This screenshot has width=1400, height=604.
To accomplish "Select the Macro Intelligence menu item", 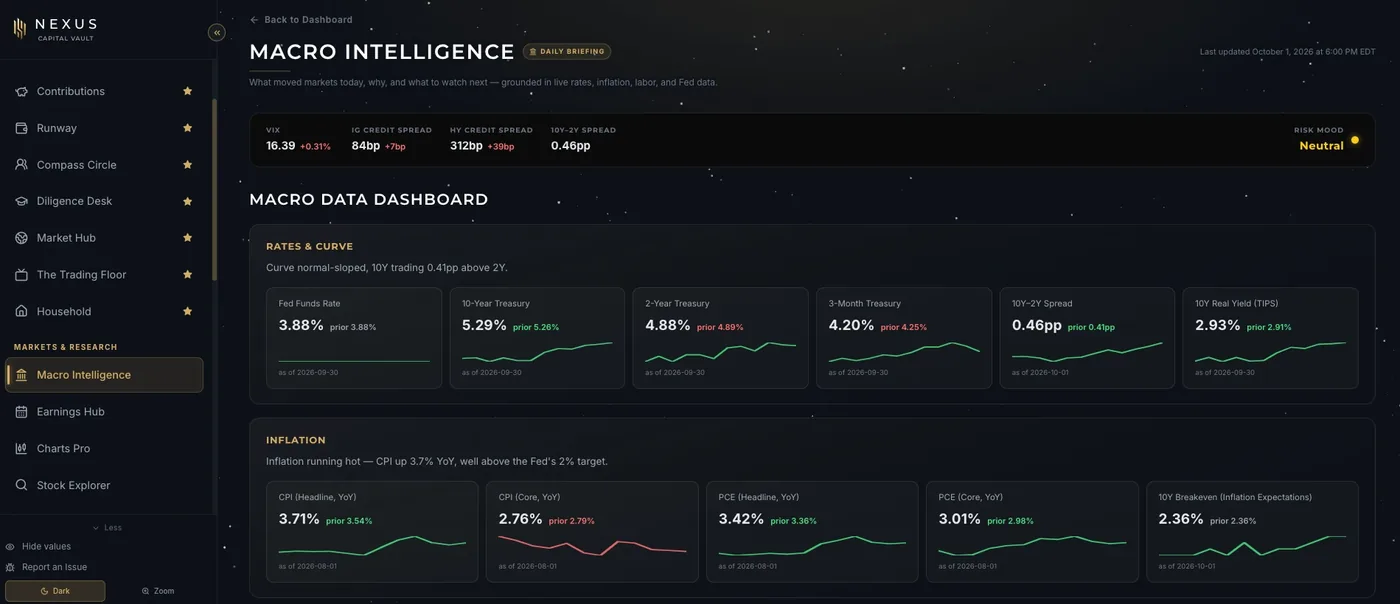I will 104,375.
